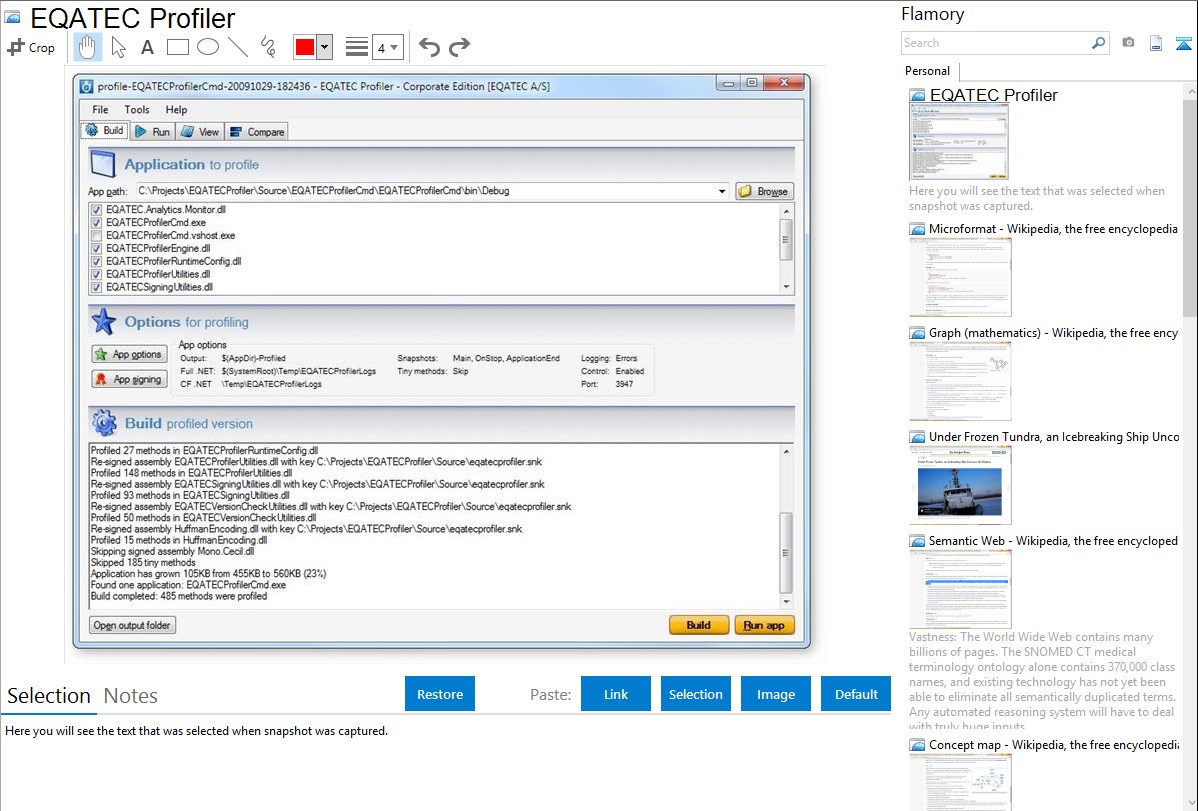The image size is (1198, 811).
Task: Open Graph (mathematics) snapshot thumbnail
Action: click(960, 381)
